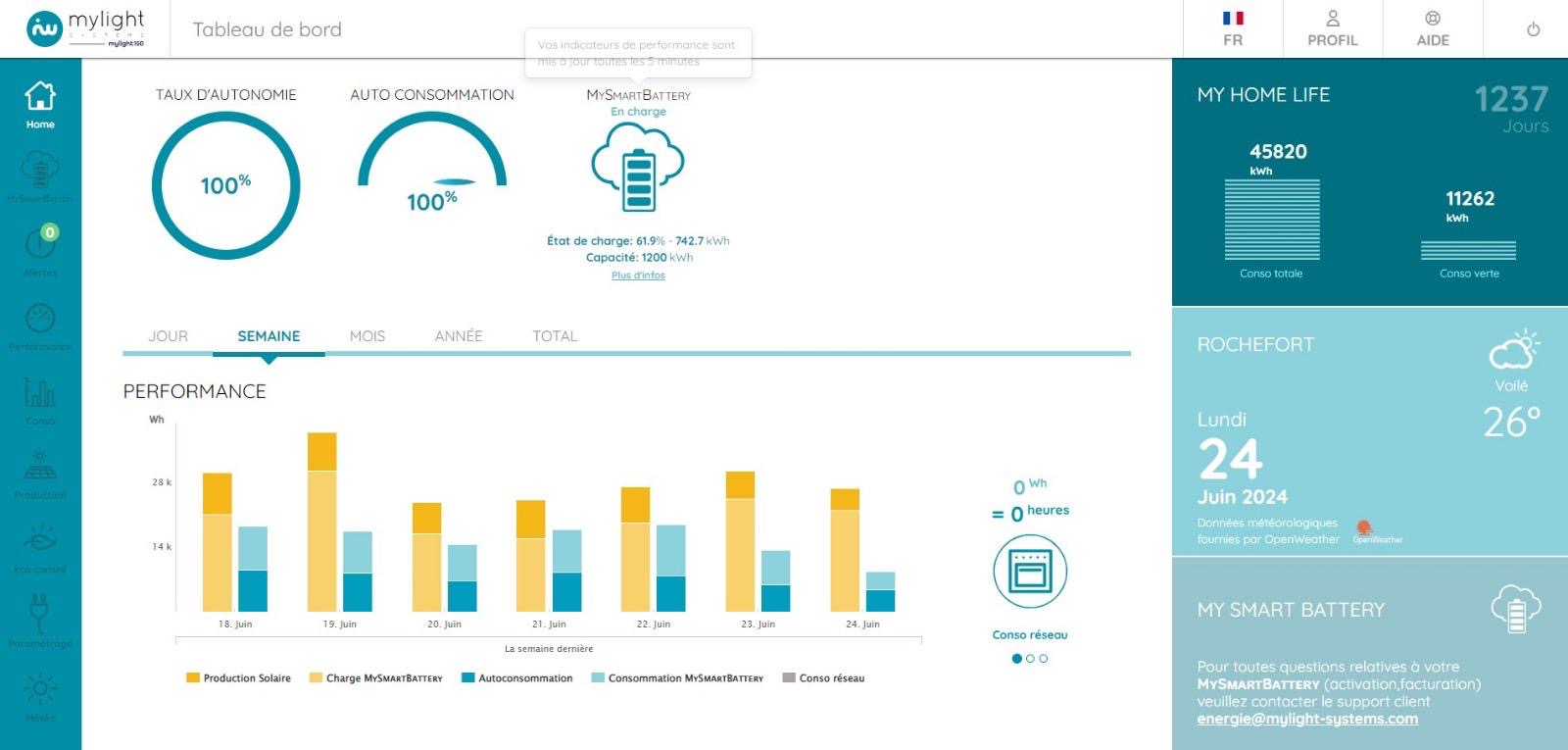Switch to the JOUR tab
This screenshot has height=750, width=1568.
pyautogui.click(x=168, y=336)
